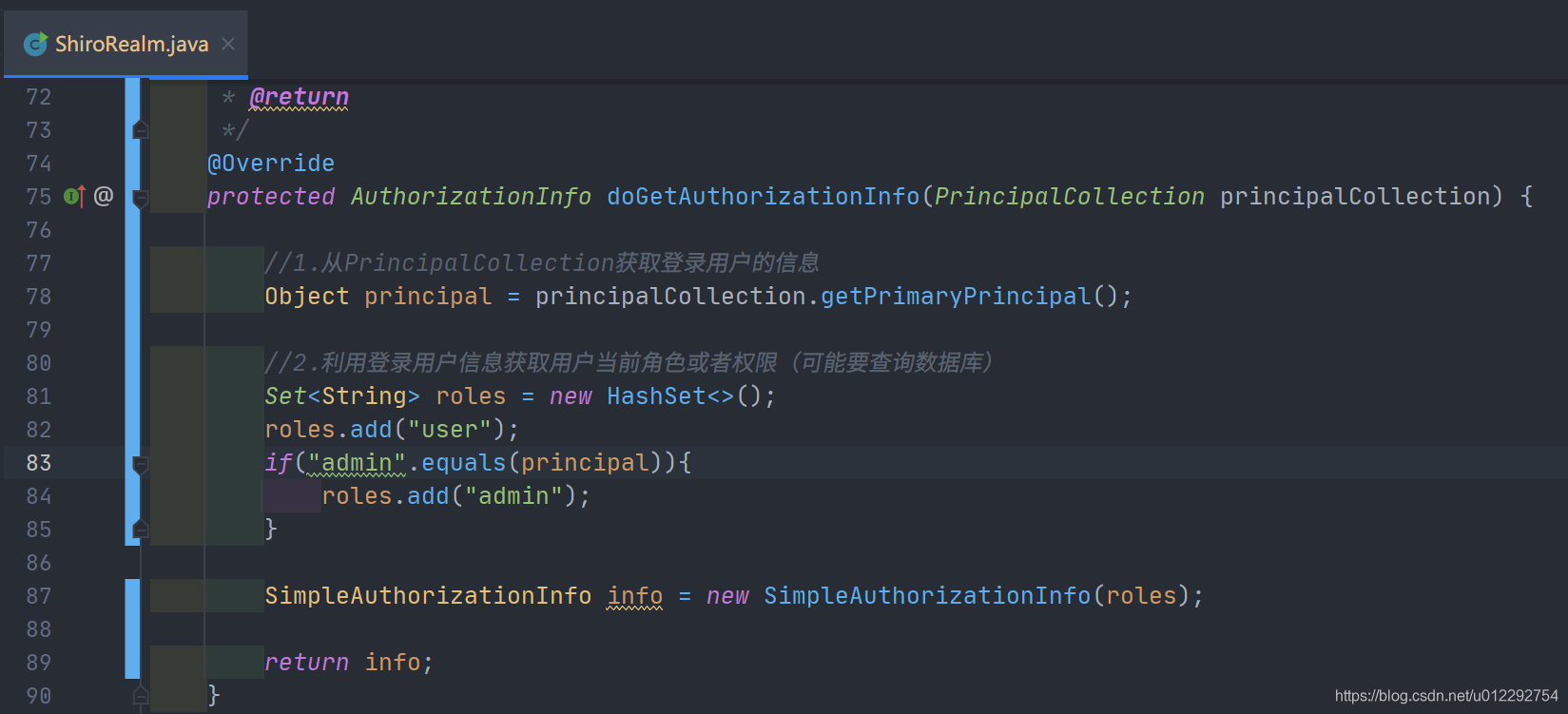Click the protected keyword on line 75
Screen dimensions: 1568x714
click(x=271, y=197)
